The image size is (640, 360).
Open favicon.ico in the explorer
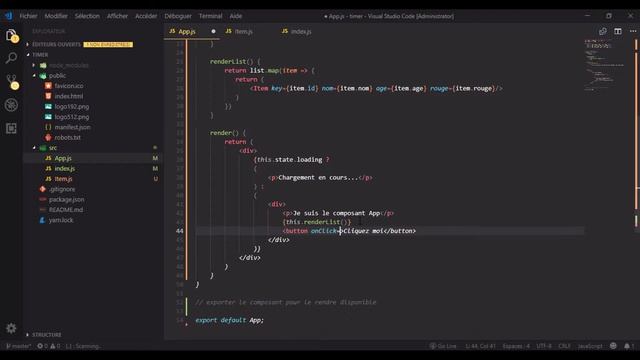click(x=69, y=86)
